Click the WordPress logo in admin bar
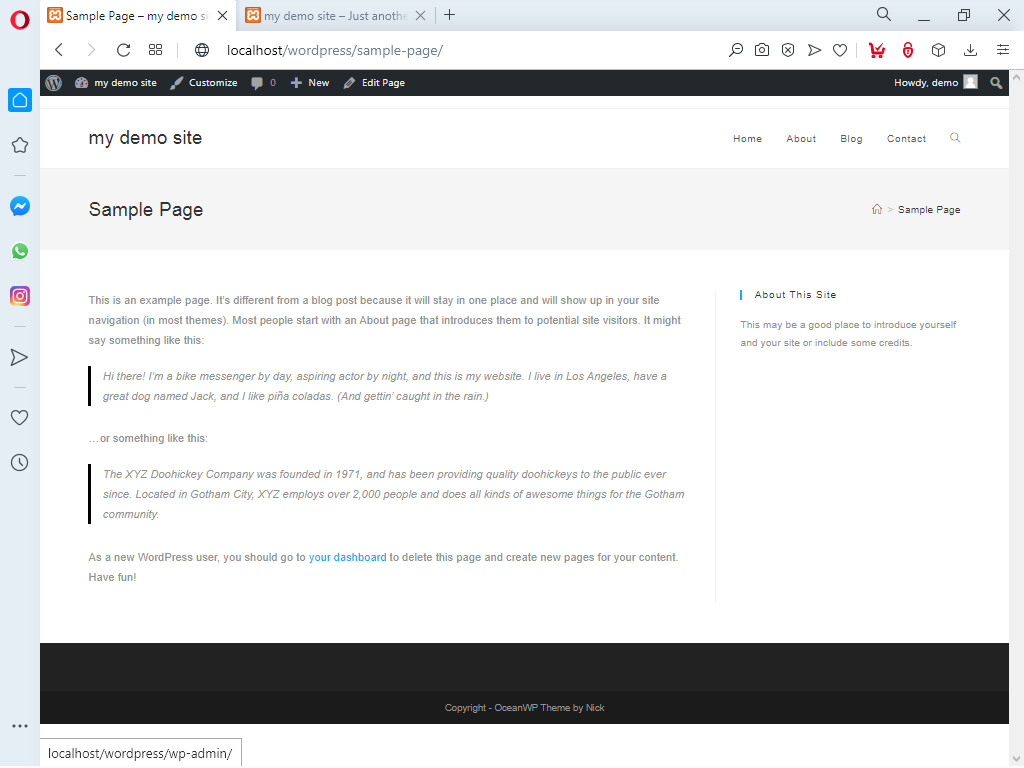Viewport: 1024px width, 768px height. (x=54, y=83)
